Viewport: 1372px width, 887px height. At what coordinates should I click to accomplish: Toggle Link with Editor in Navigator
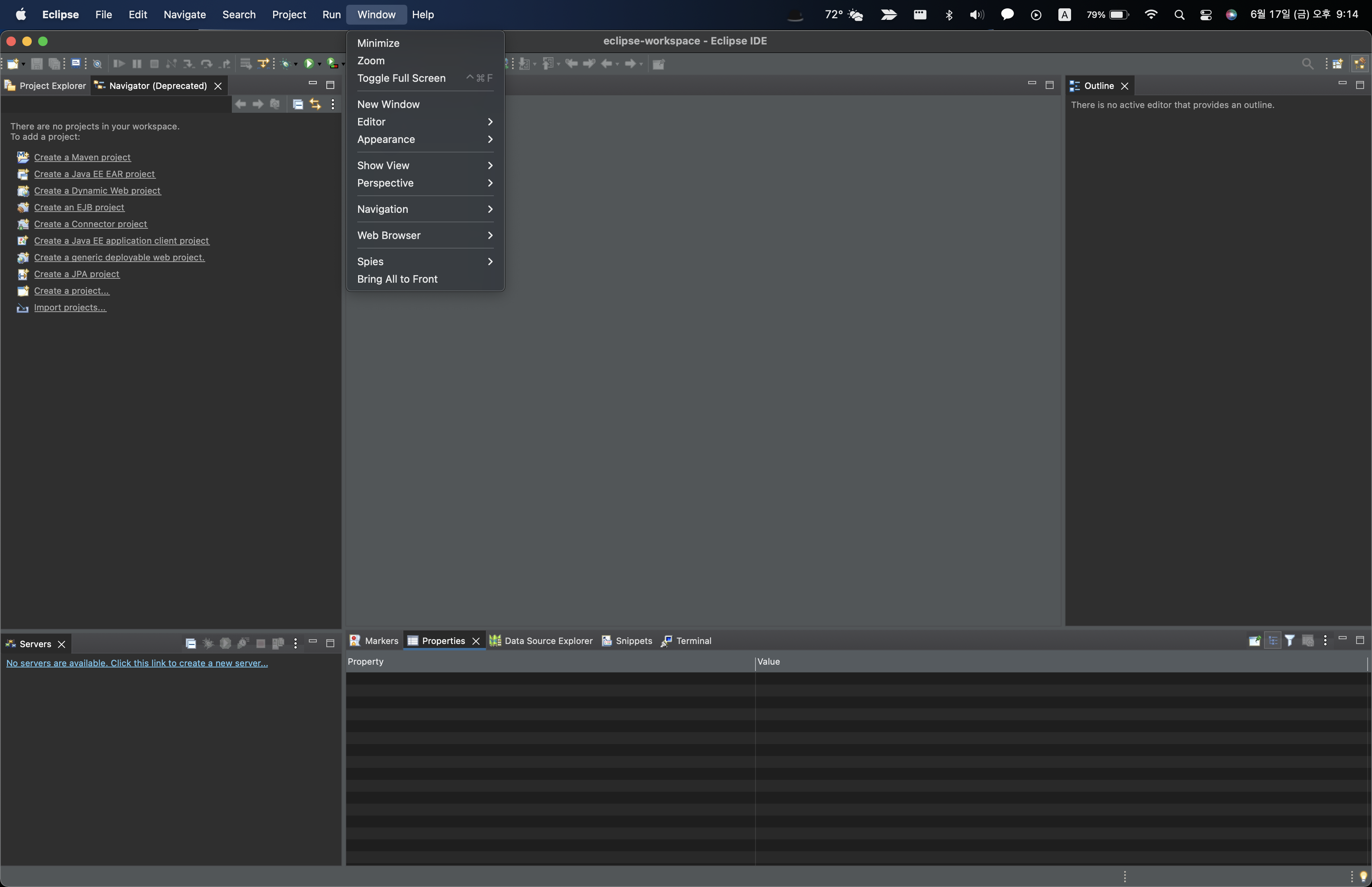[x=315, y=104]
